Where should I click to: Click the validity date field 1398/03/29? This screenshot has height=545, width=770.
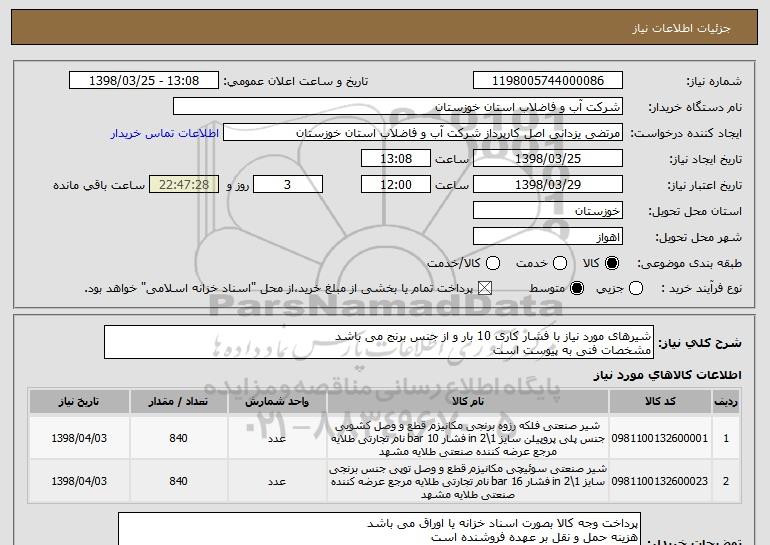(548, 185)
